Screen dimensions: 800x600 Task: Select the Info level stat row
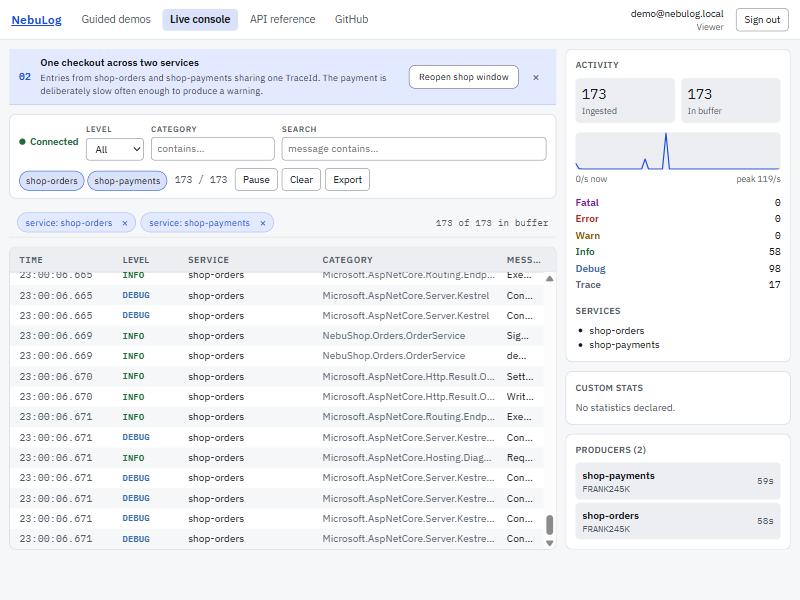click(678, 252)
